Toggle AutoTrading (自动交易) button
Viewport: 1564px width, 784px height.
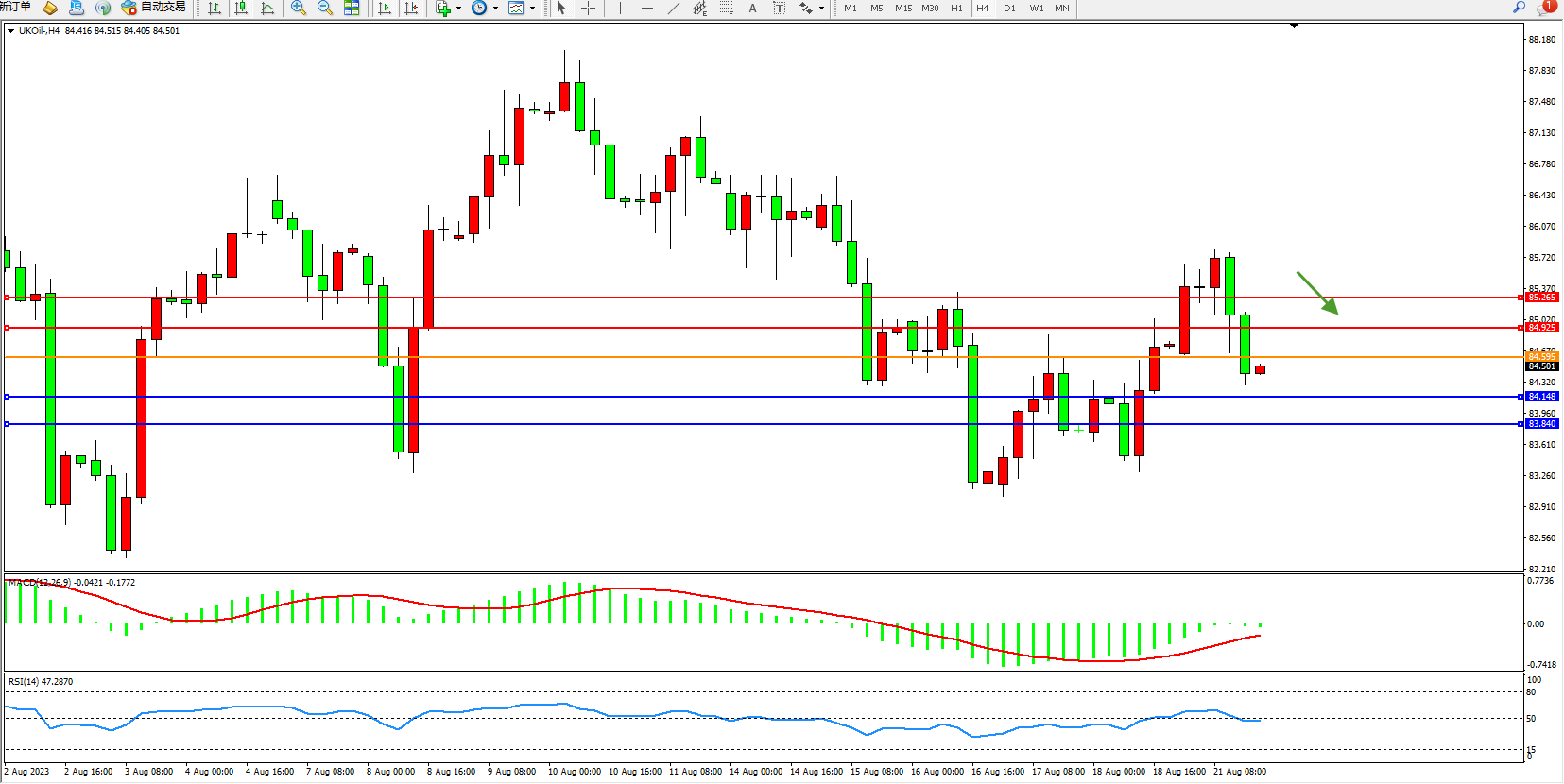153,8
